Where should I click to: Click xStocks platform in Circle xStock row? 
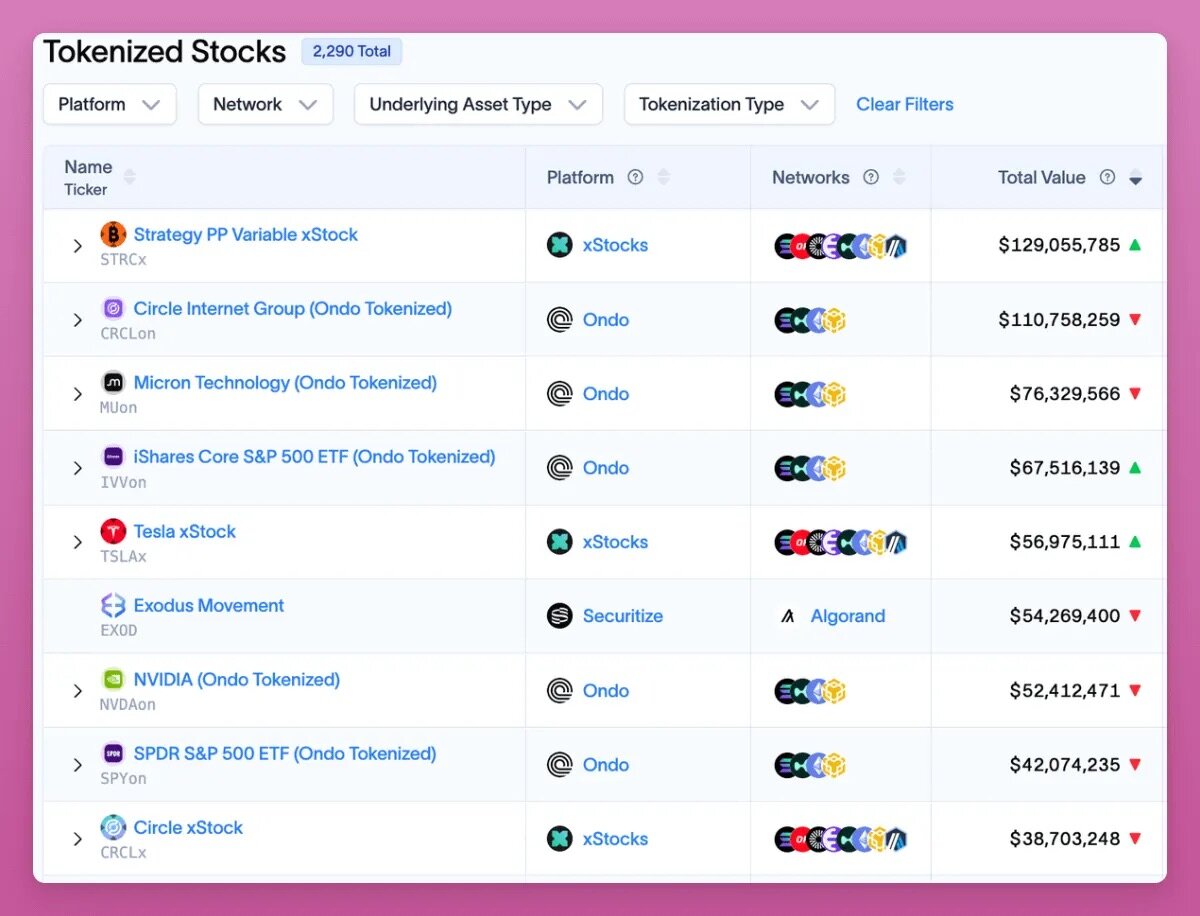(x=615, y=839)
